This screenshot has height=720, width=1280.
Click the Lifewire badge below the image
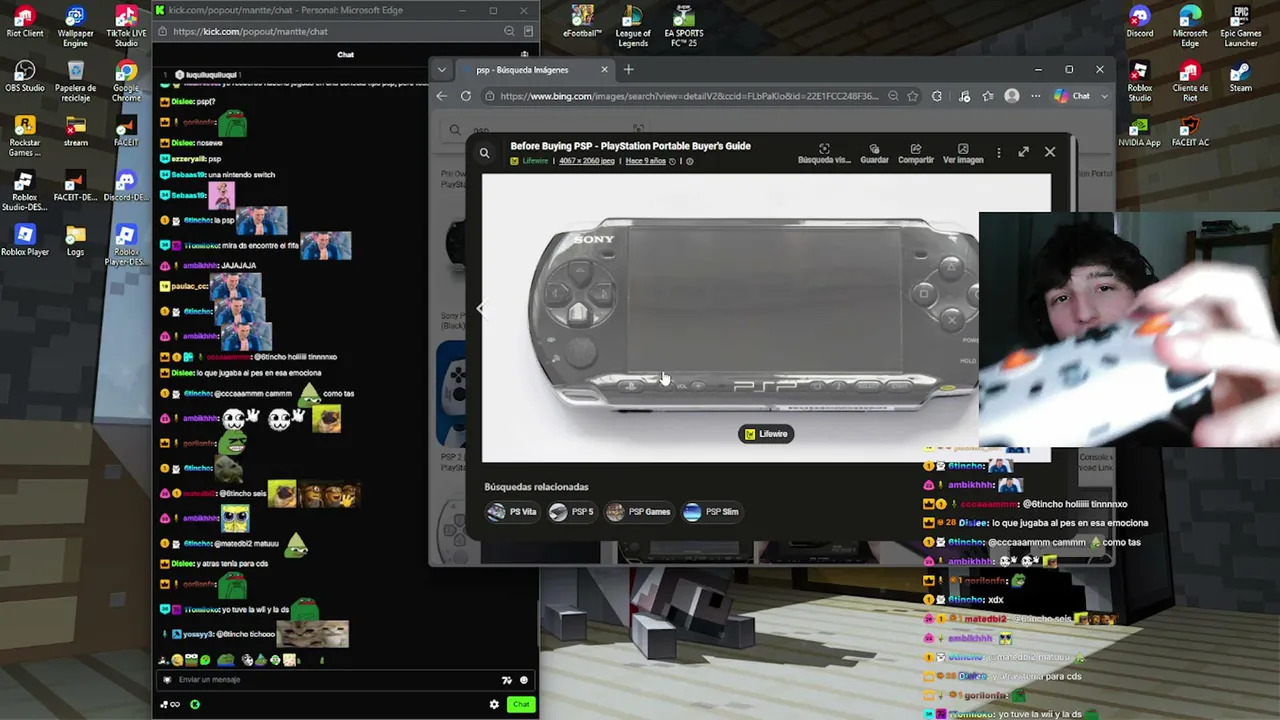[x=766, y=434]
